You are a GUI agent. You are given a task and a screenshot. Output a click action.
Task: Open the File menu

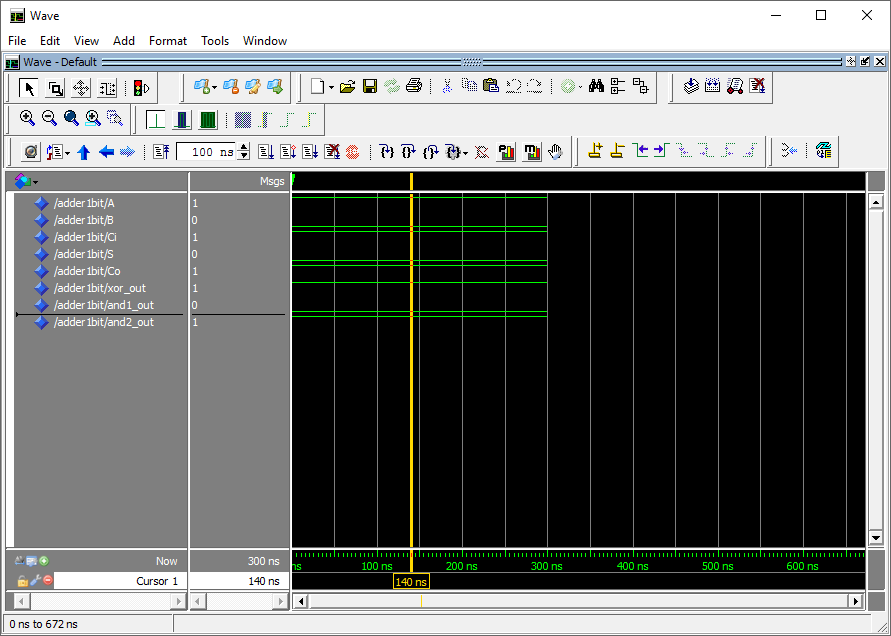coord(17,41)
